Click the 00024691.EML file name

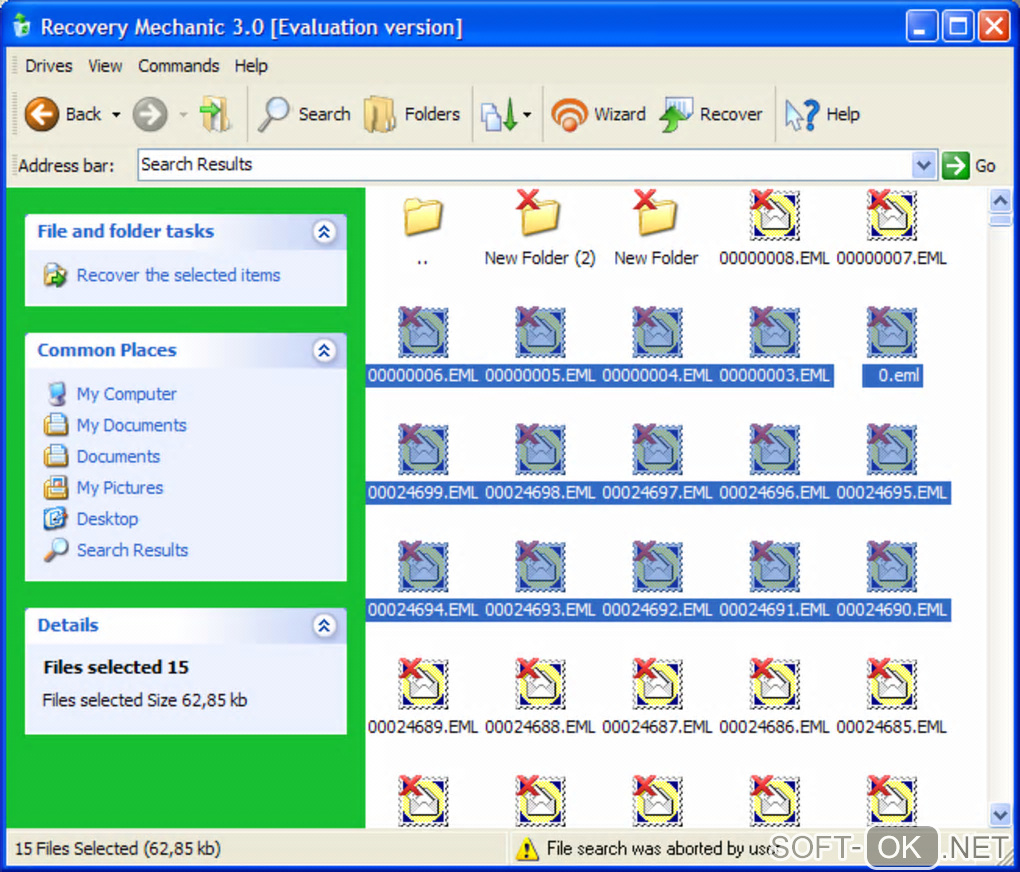coord(774,610)
